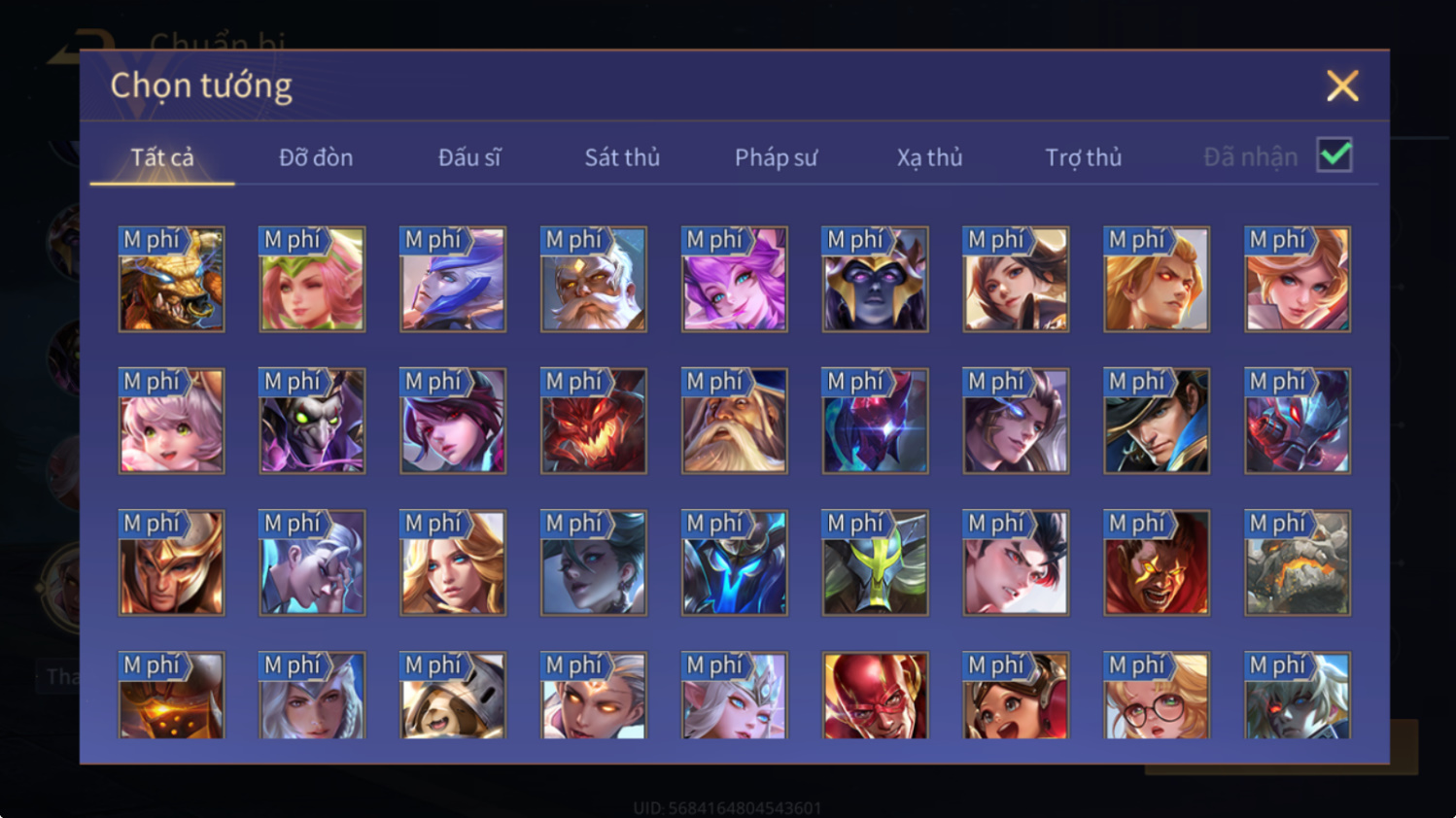Choose the blonde girl with round glasses
The image size is (1456, 818).
point(1157,696)
